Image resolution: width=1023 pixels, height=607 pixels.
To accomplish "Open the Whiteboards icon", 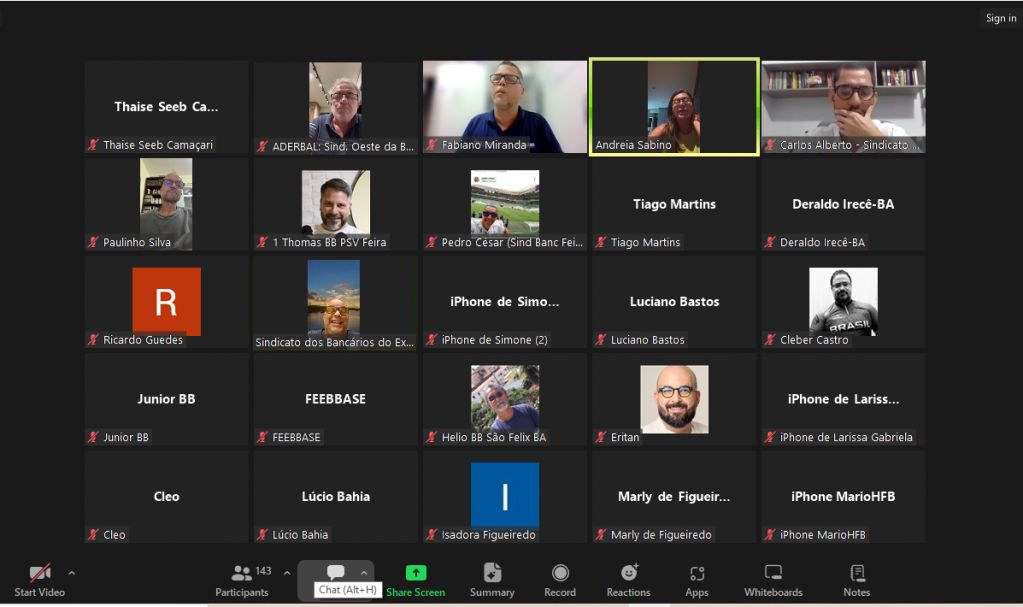I will pyautogui.click(x=773, y=572).
